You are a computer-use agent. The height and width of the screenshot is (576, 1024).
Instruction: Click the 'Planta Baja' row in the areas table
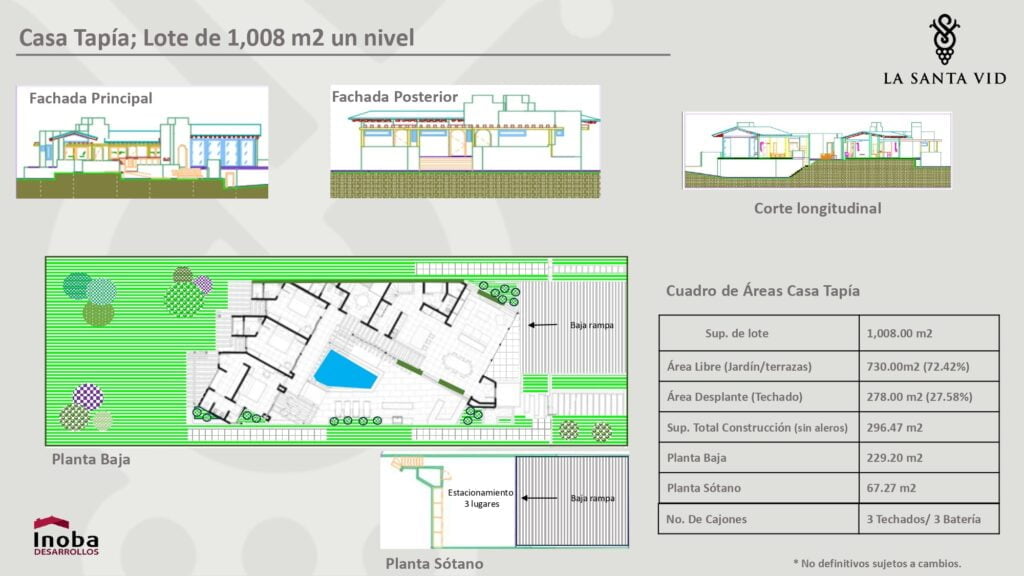829,458
